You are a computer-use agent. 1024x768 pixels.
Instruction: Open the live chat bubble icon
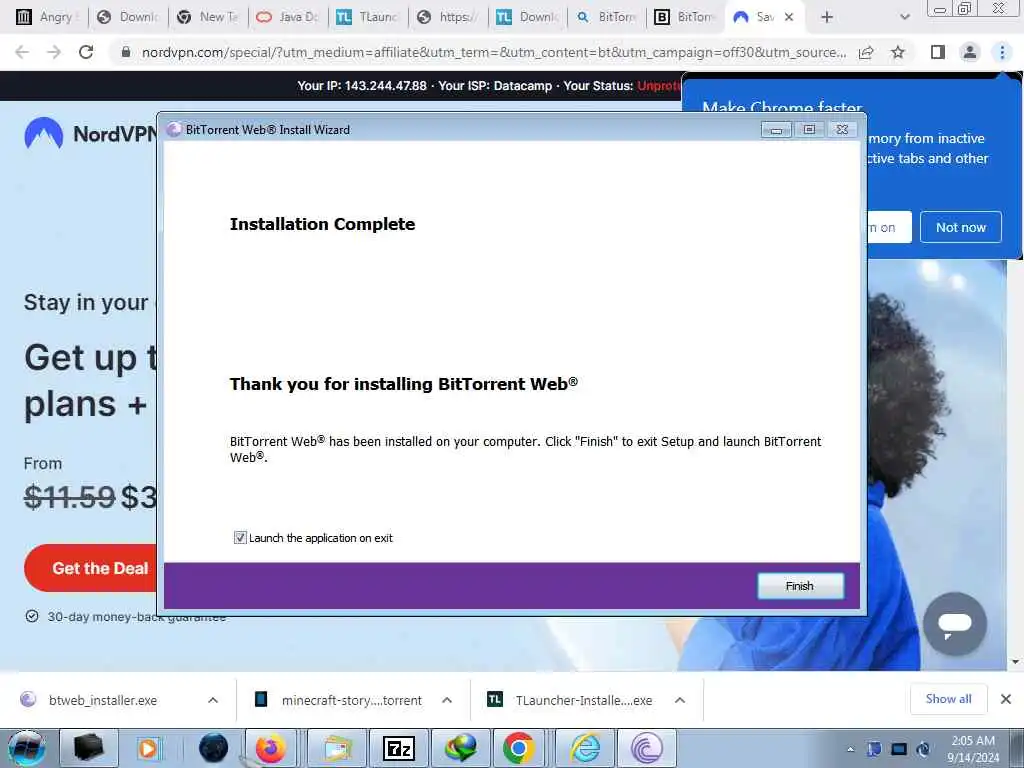coord(955,624)
